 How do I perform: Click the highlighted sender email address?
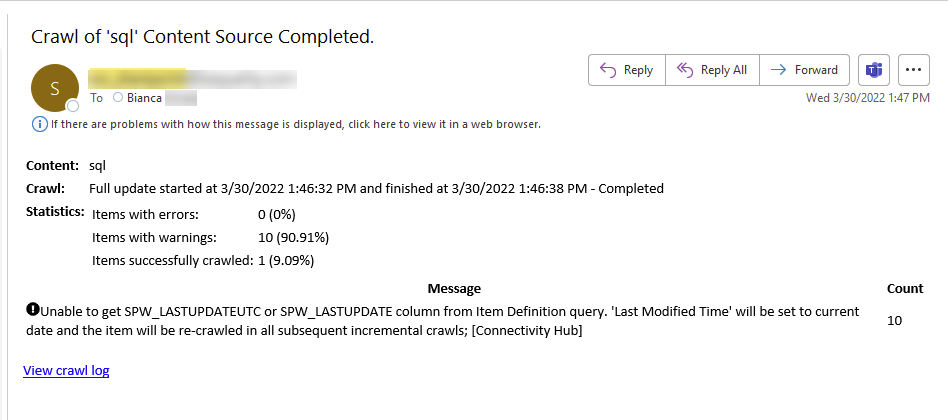coord(190,76)
